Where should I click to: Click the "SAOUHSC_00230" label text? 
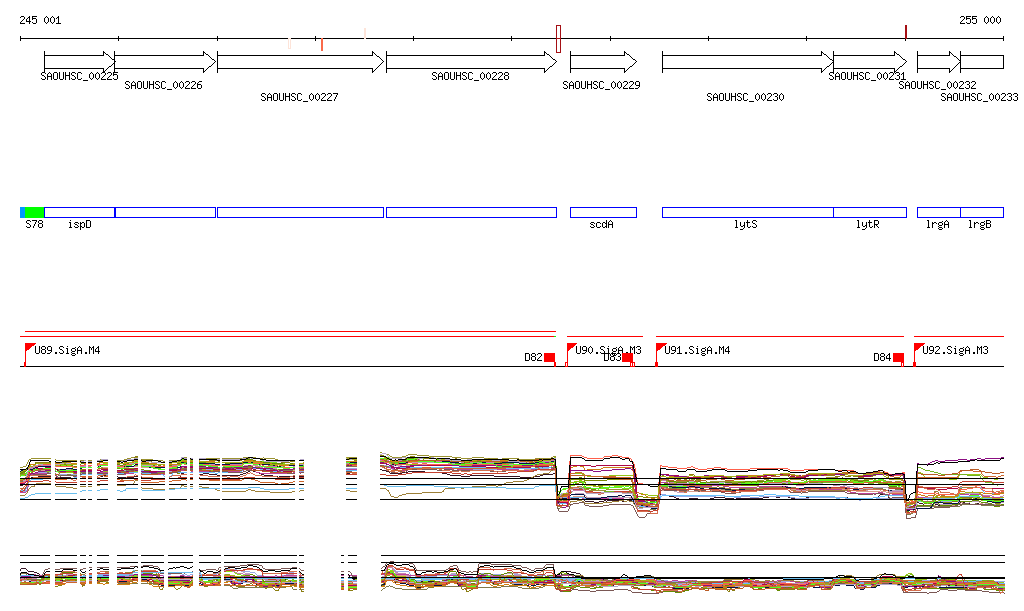tap(745, 97)
